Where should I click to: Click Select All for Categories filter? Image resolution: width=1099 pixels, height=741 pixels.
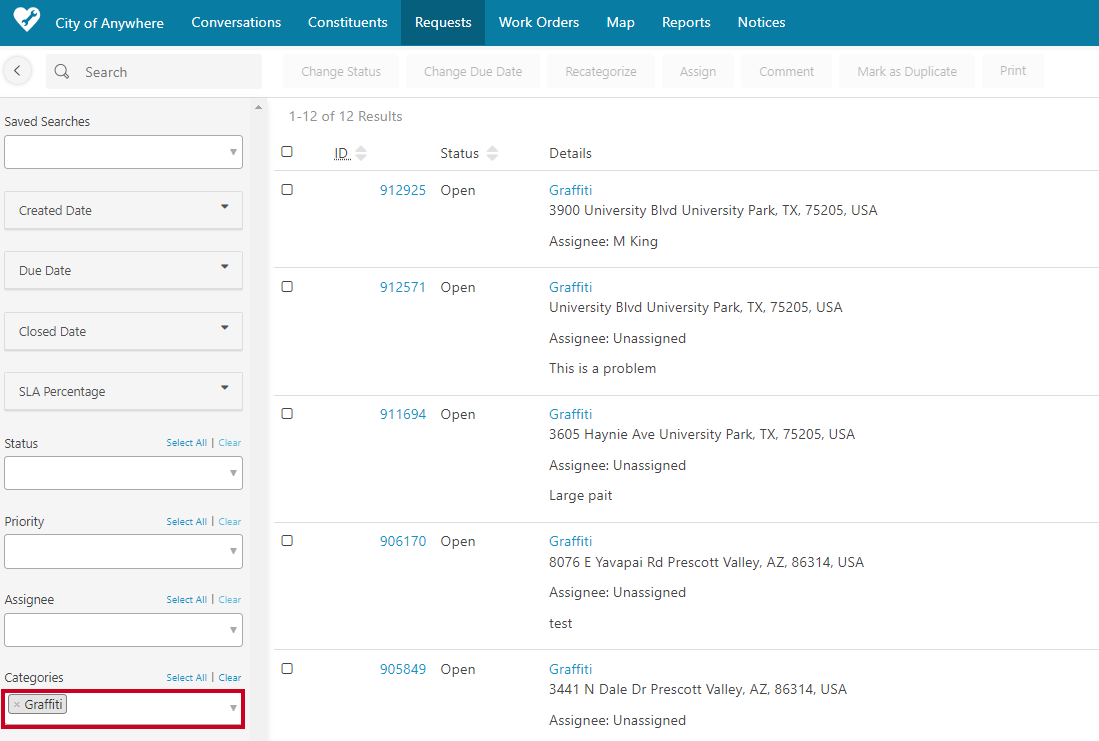[186, 677]
